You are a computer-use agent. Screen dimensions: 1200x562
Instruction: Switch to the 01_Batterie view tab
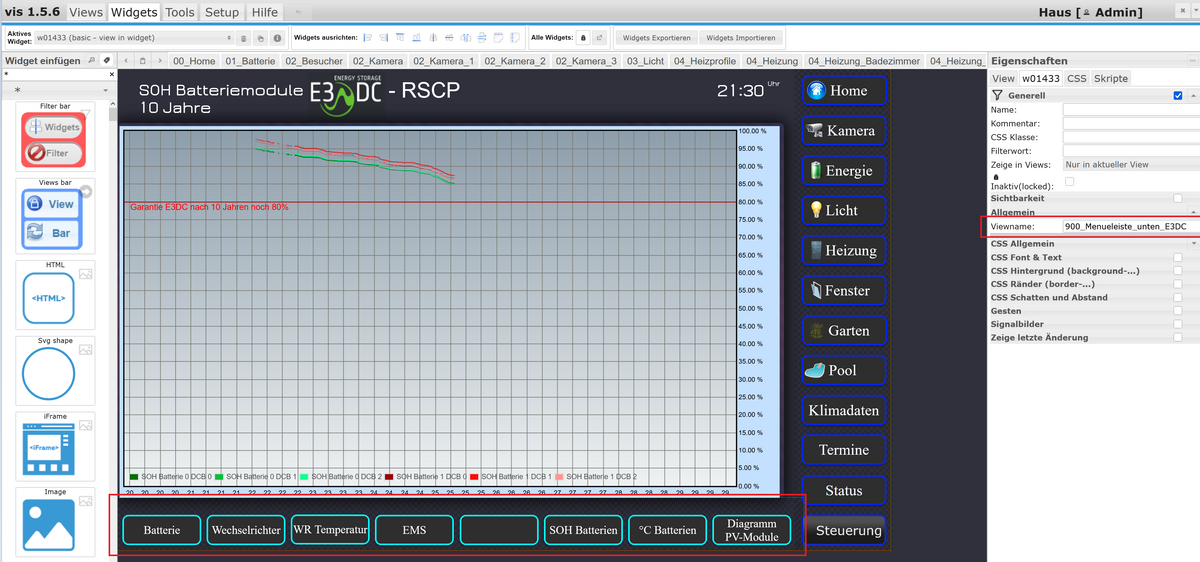point(250,61)
